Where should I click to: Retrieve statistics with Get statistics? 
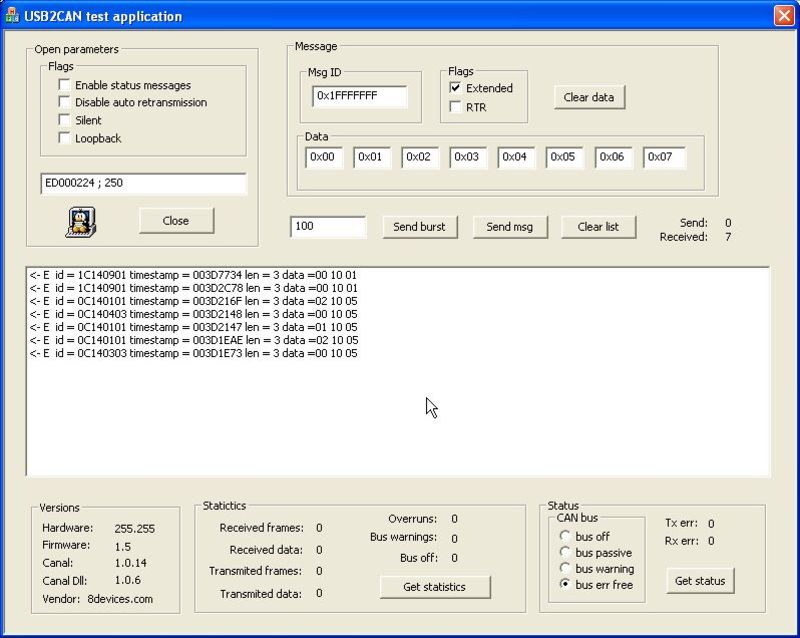point(434,587)
